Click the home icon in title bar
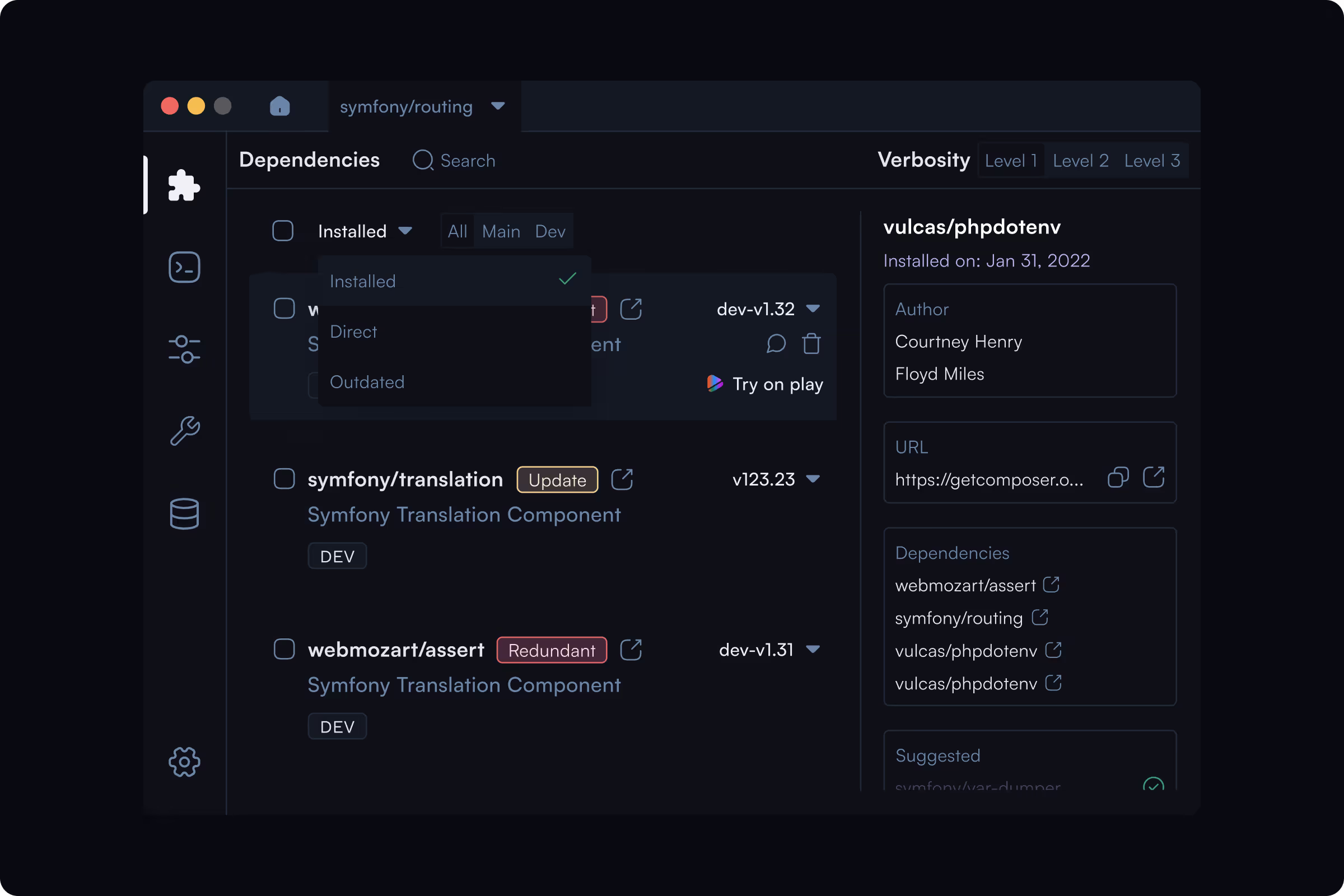Screen dimensions: 1344x896 [279, 106]
